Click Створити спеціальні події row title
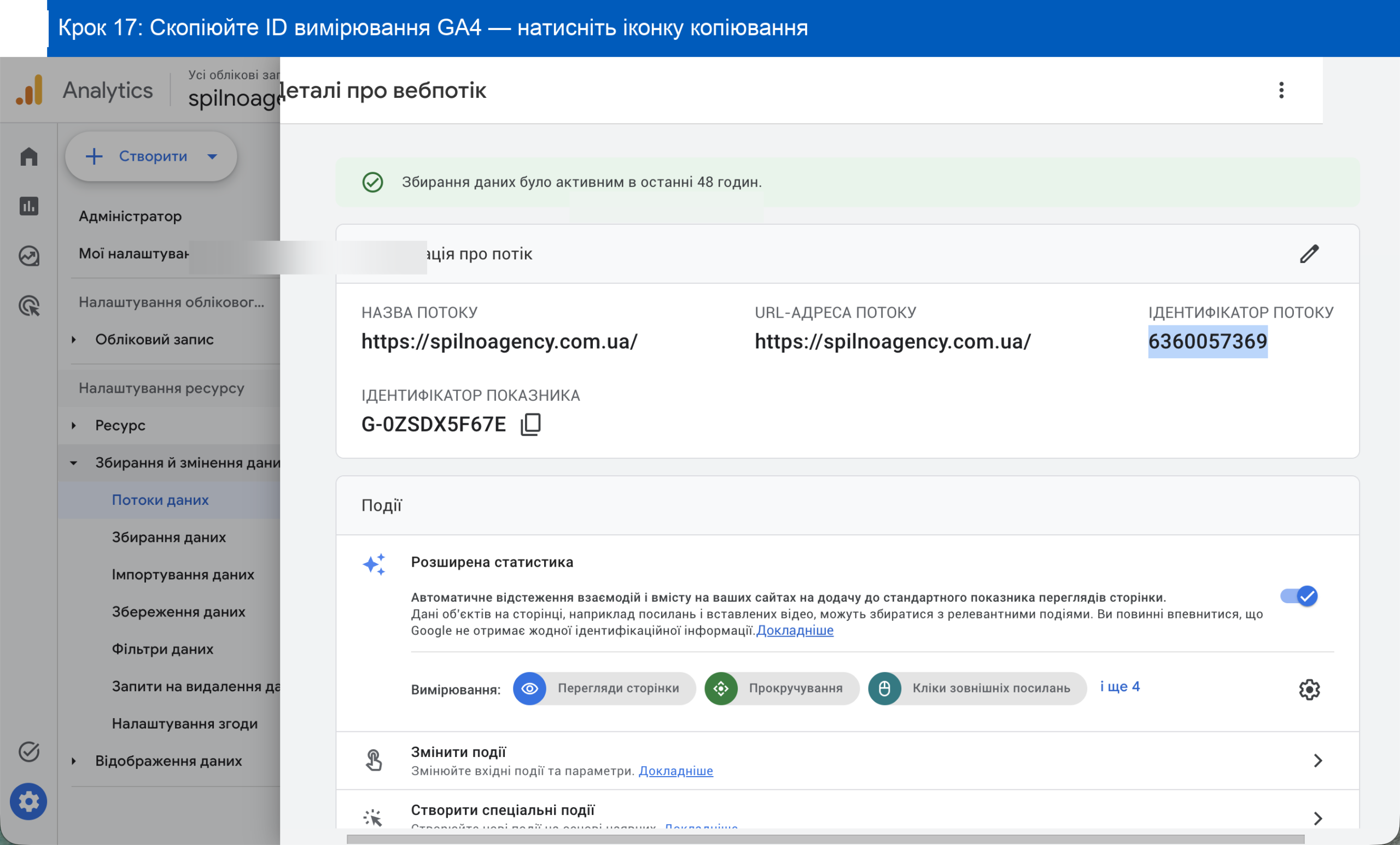 coord(503,811)
